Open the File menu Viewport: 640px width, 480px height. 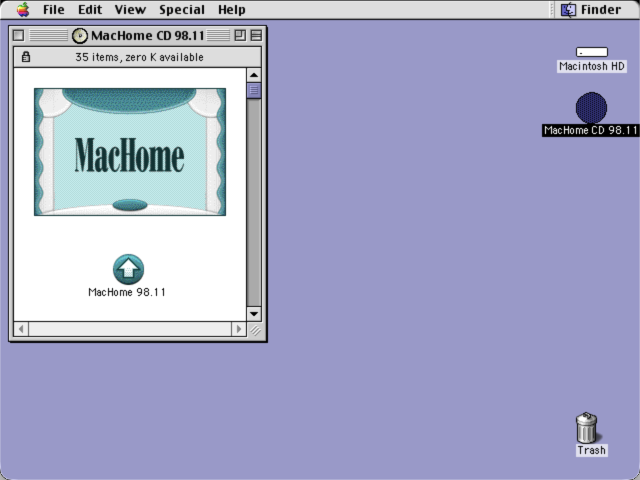pyautogui.click(x=53, y=9)
